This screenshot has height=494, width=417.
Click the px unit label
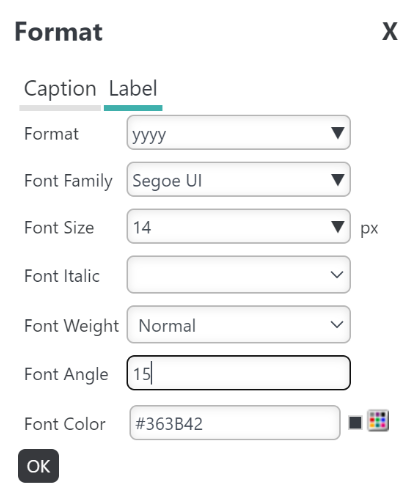[369, 229]
